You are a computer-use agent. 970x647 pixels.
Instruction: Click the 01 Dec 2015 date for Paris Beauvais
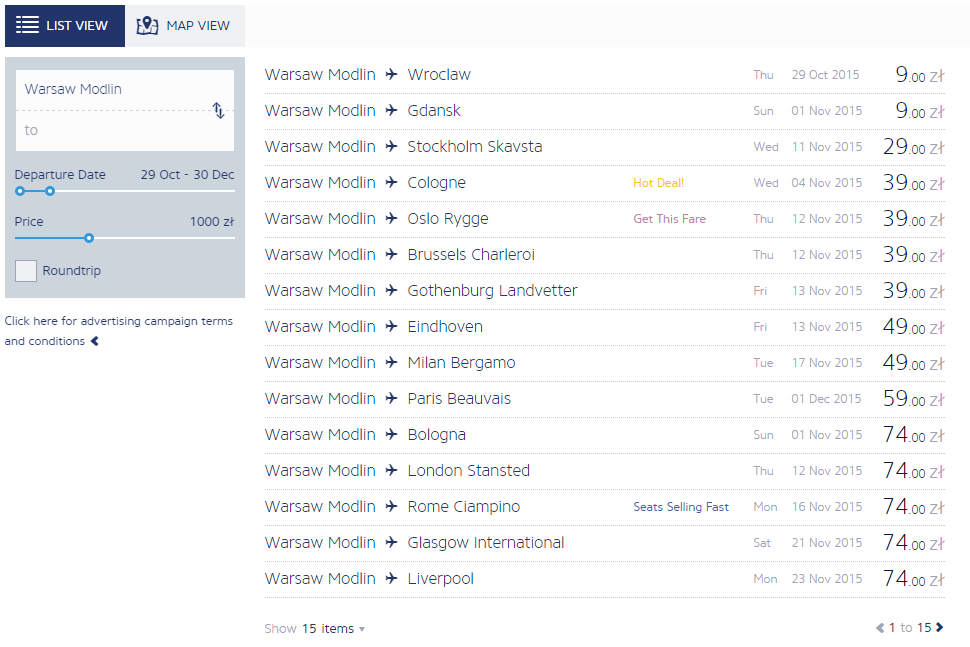(826, 399)
